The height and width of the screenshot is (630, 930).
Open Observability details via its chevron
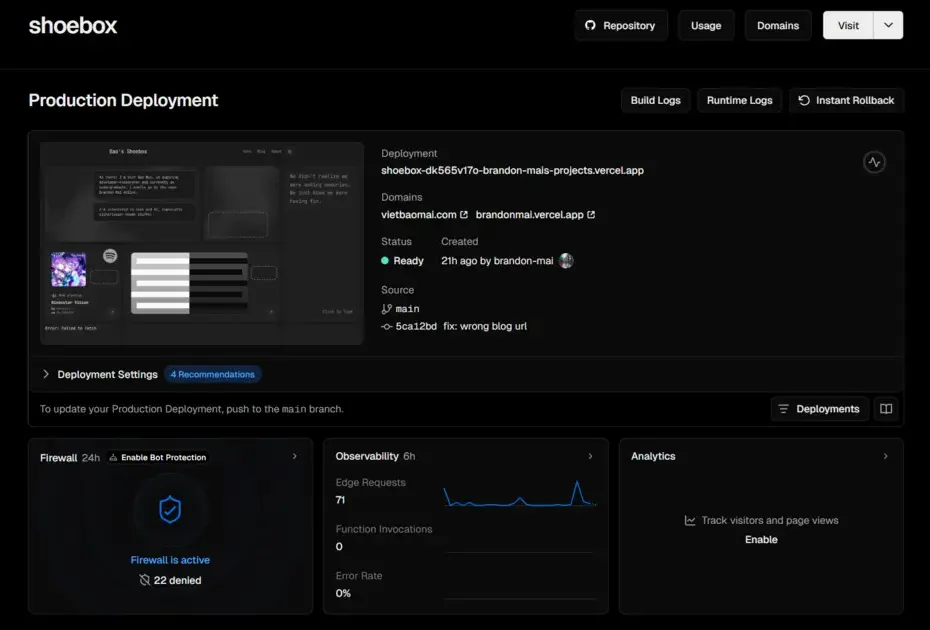point(590,456)
